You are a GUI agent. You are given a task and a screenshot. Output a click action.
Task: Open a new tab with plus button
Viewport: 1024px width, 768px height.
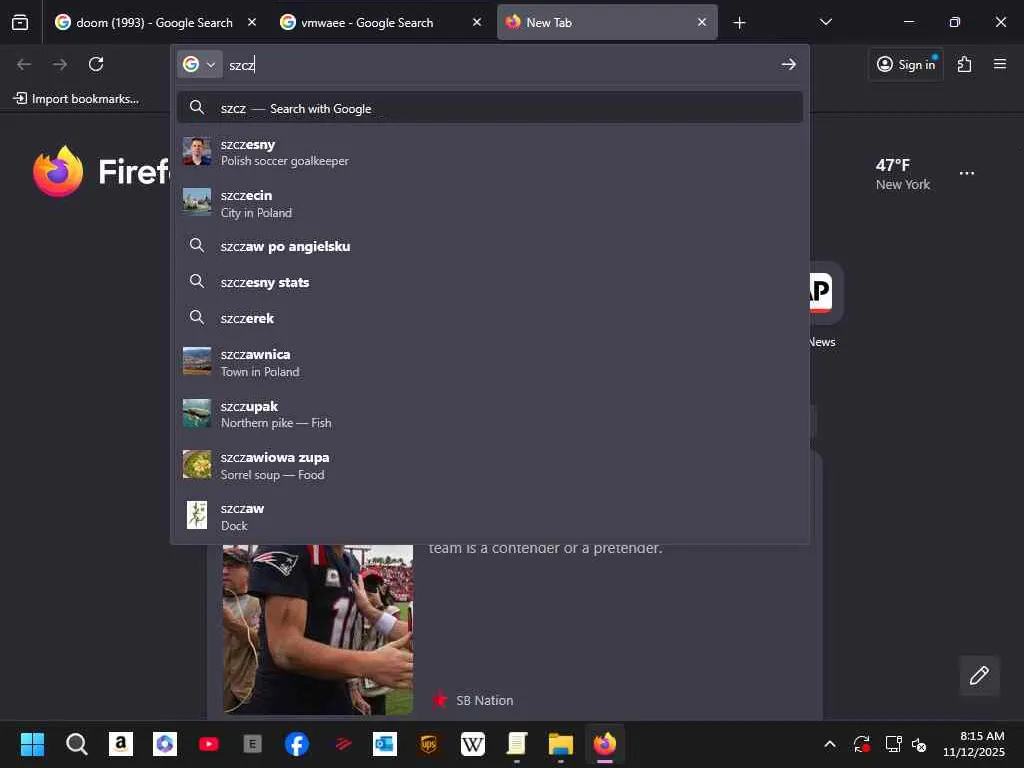click(x=739, y=23)
